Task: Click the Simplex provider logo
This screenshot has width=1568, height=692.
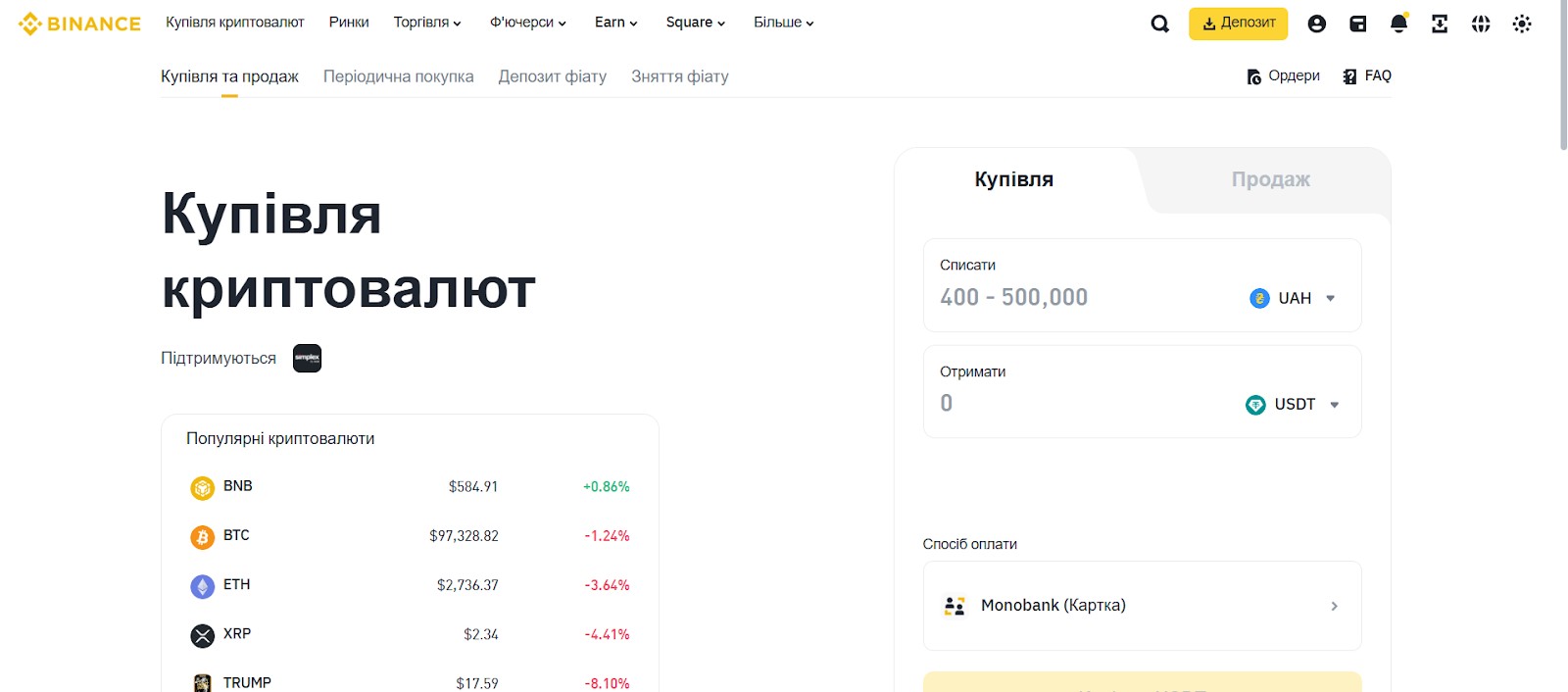Action: click(x=308, y=358)
